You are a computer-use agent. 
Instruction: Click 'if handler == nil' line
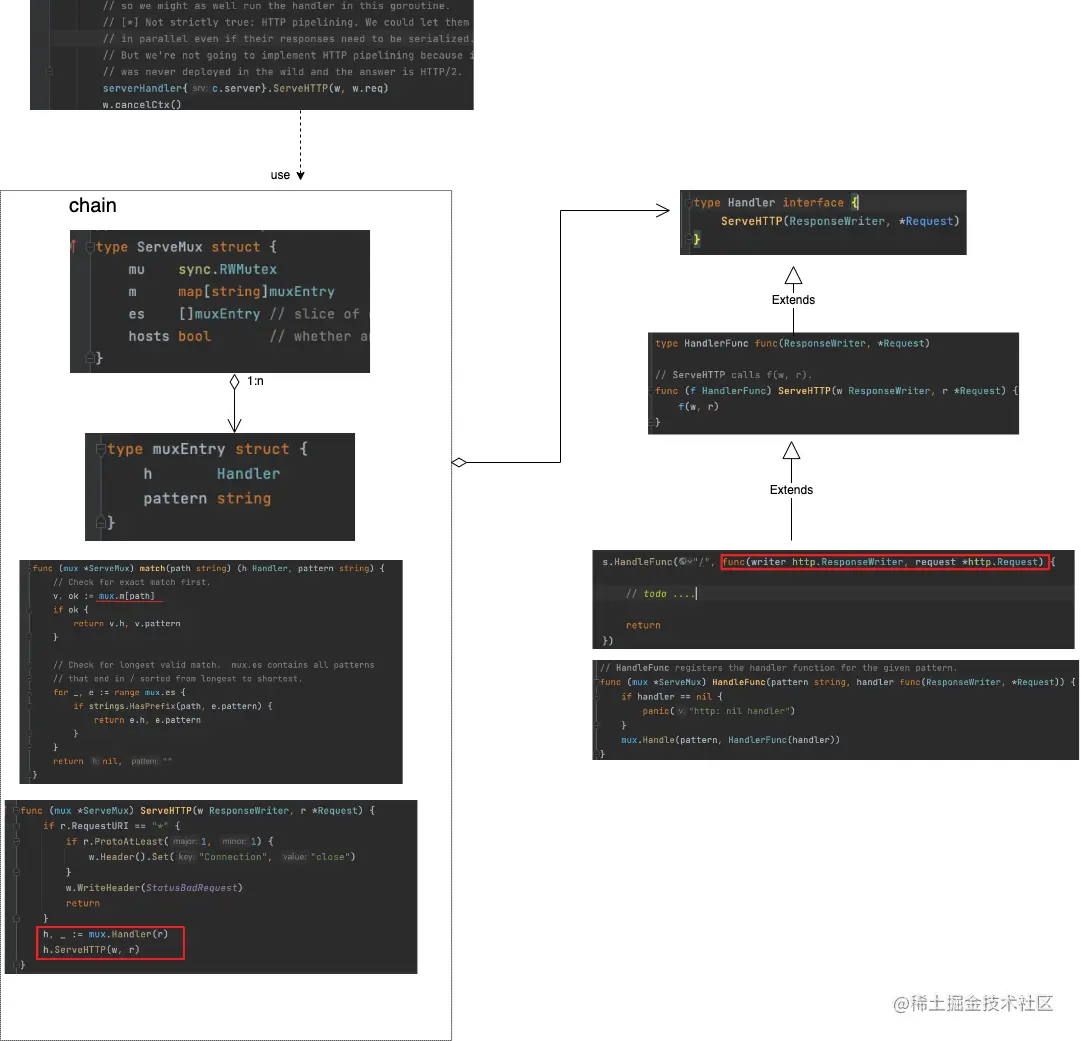[671, 697]
